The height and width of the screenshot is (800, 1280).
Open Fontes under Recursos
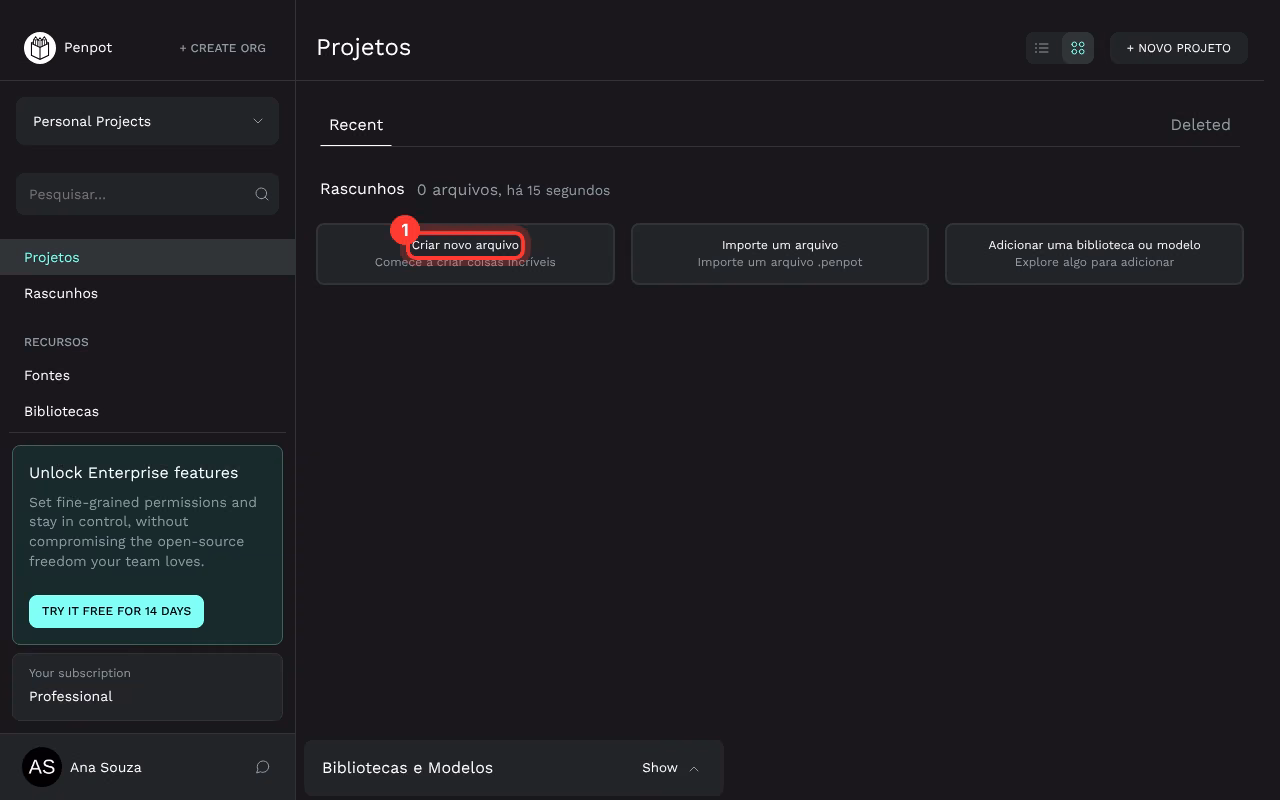point(147,375)
